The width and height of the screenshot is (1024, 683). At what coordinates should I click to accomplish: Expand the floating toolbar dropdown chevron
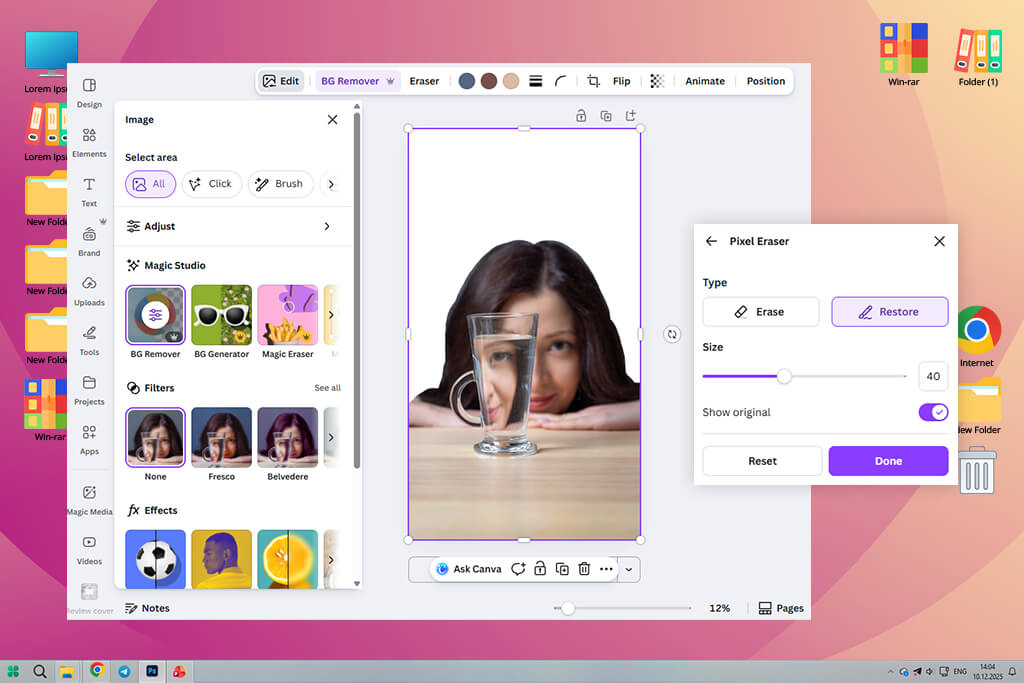(x=628, y=569)
